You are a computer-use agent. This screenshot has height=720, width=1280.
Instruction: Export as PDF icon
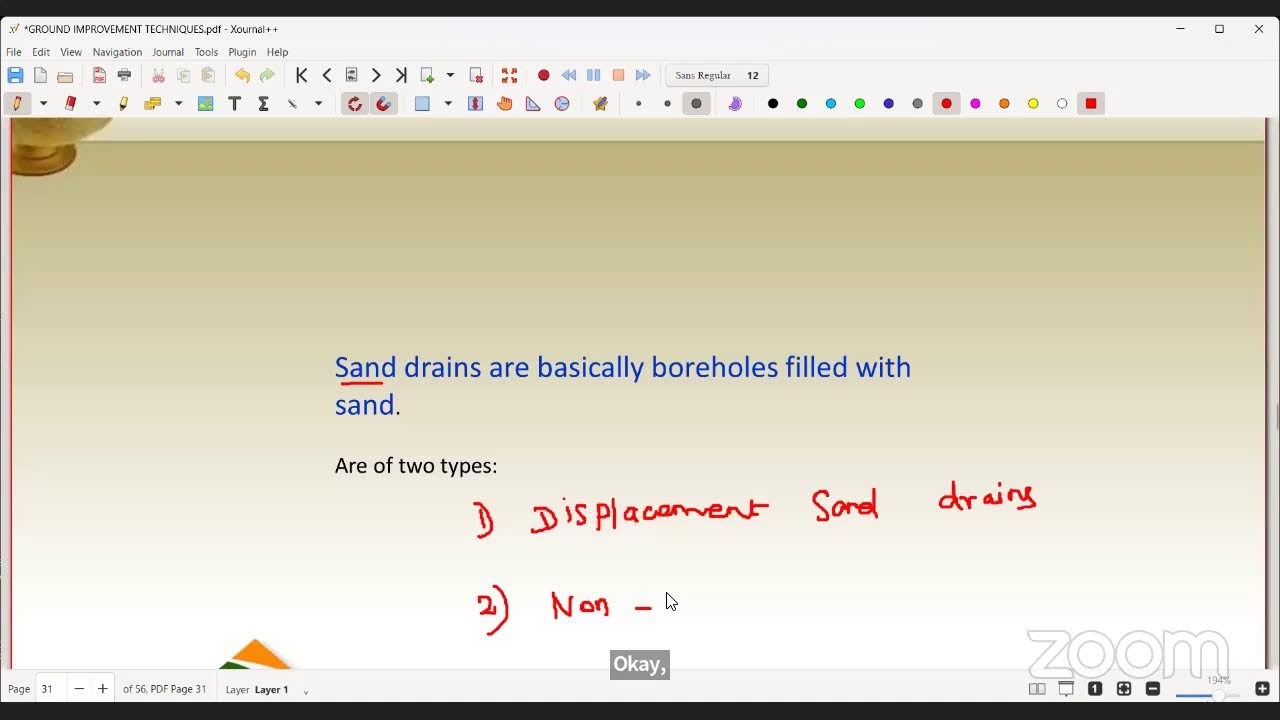99,75
